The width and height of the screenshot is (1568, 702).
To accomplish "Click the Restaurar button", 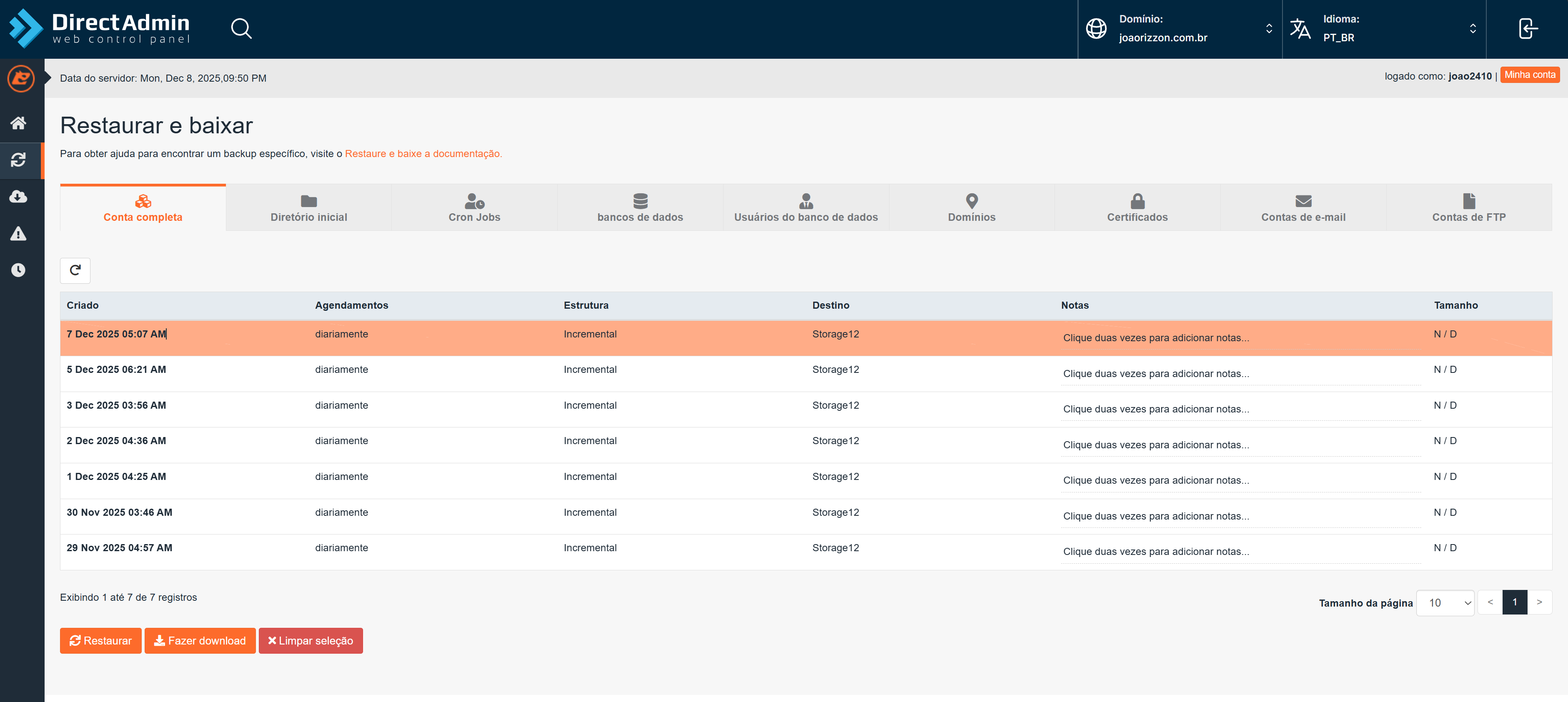I will point(100,641).
